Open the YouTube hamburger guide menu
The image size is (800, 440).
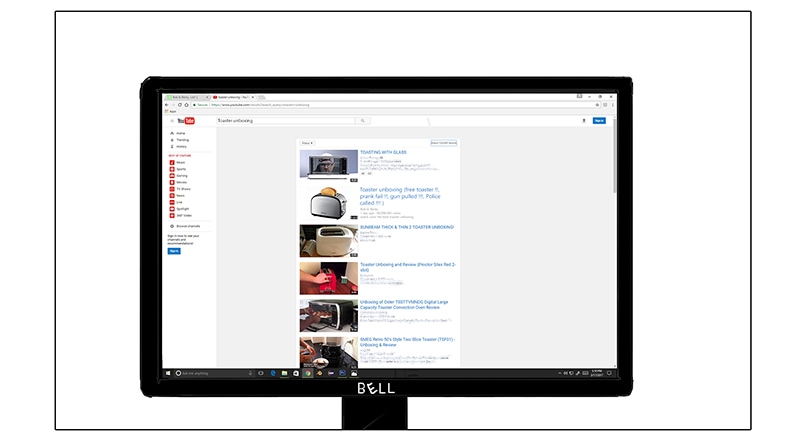point(171,120)
